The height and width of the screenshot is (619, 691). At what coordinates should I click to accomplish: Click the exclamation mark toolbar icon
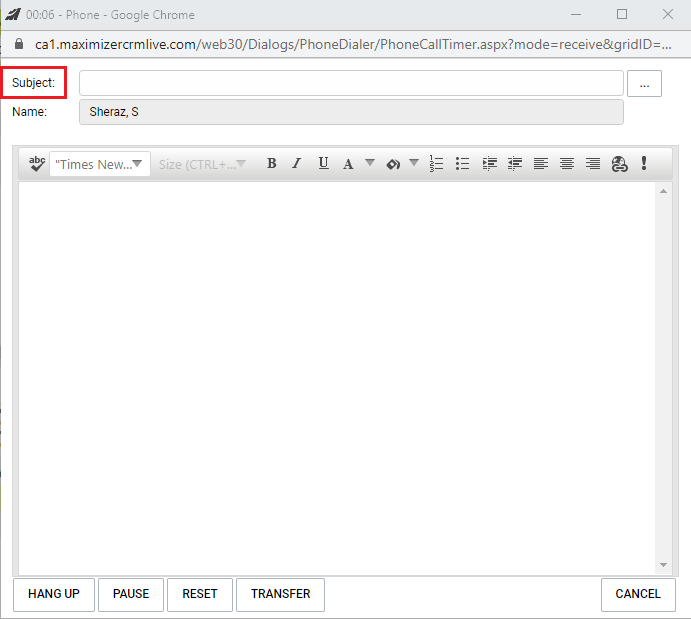pos(644,164)
